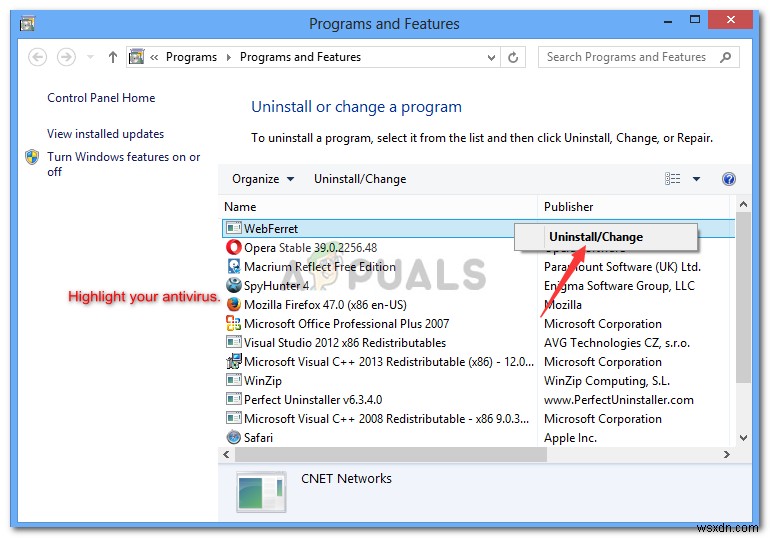Expand breadcrumb arrow after Programs
770x538 pixels.
tap(229, 57)
